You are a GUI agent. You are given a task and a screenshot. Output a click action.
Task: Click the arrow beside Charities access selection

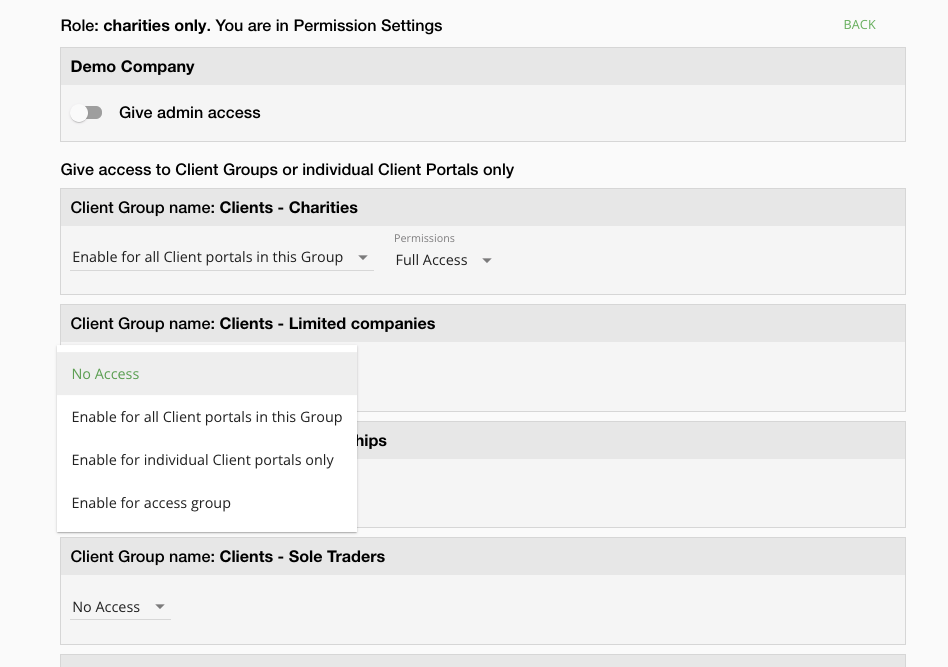tap(363, 258)
